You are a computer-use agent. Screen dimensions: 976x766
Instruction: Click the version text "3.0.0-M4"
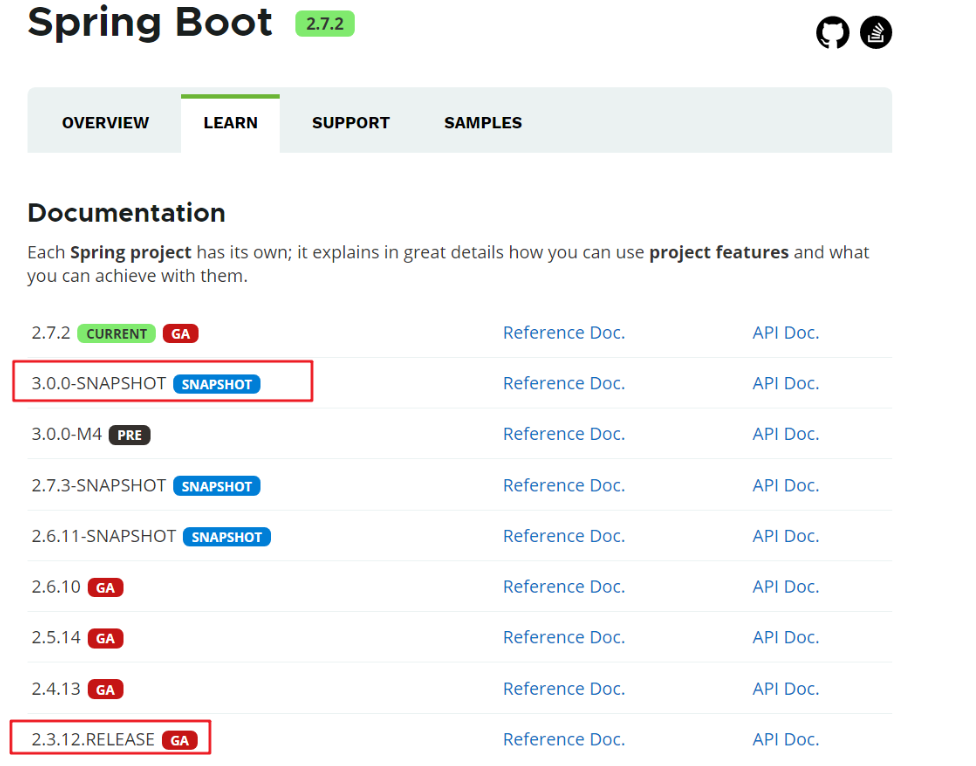click(x=67, y=434)
